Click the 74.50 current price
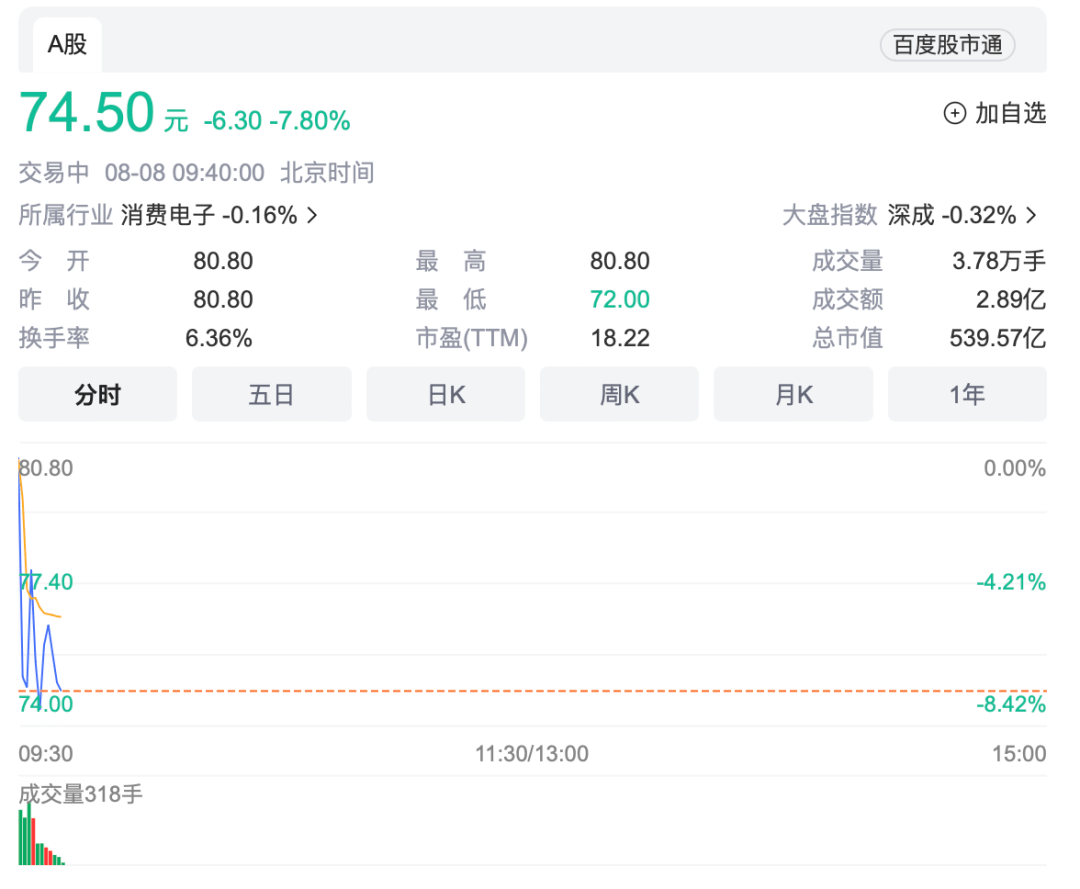Screen dimensions: 1080x889 [x=87, y=112]
